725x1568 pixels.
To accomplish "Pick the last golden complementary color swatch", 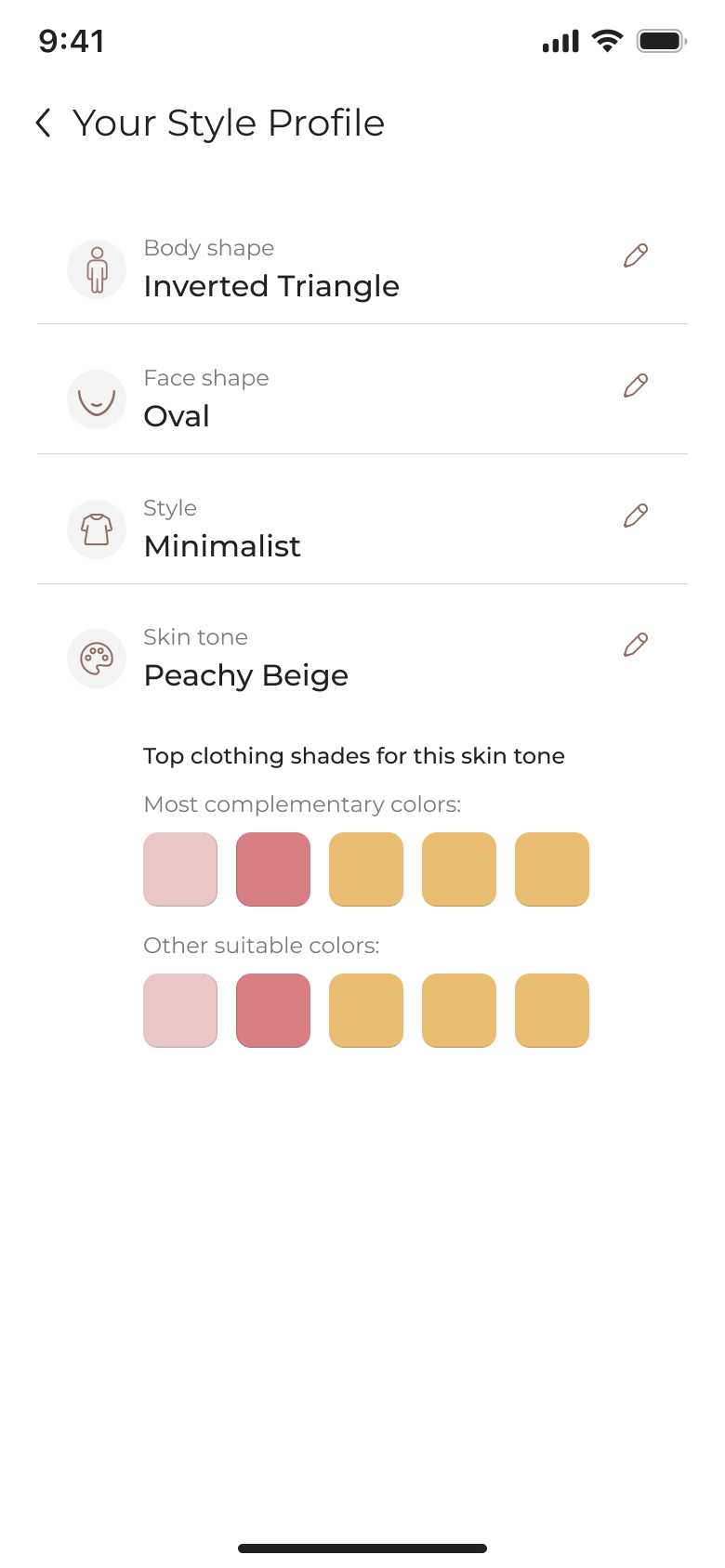I will point(552,869).
